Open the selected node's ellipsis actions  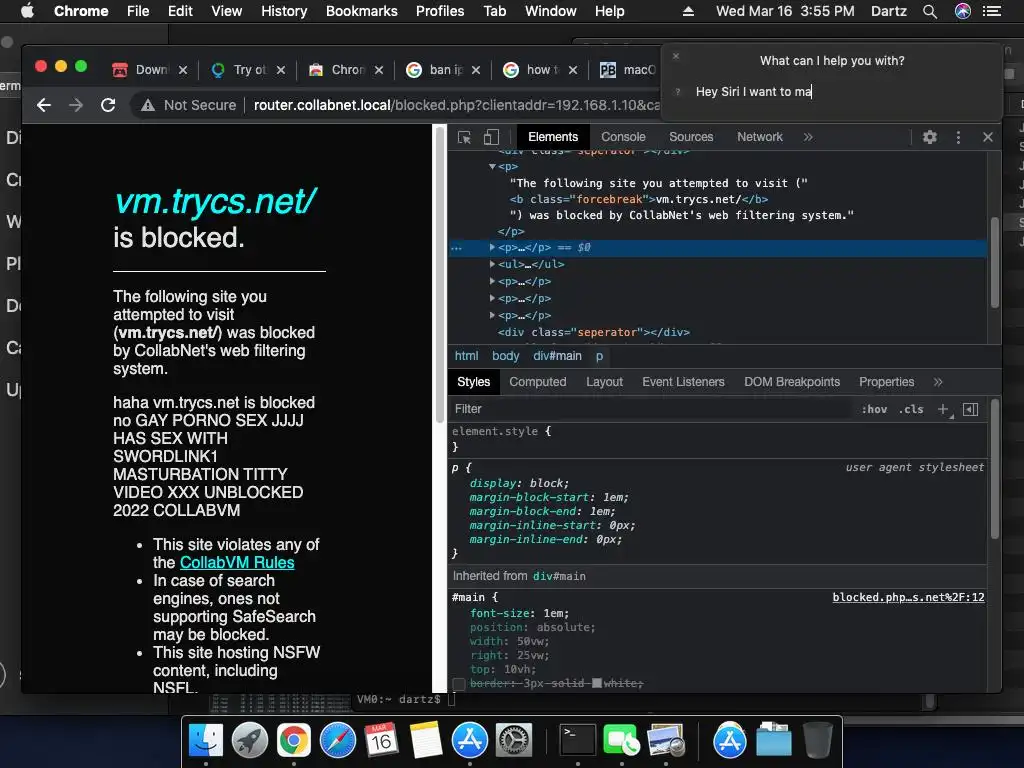(456, 248)
